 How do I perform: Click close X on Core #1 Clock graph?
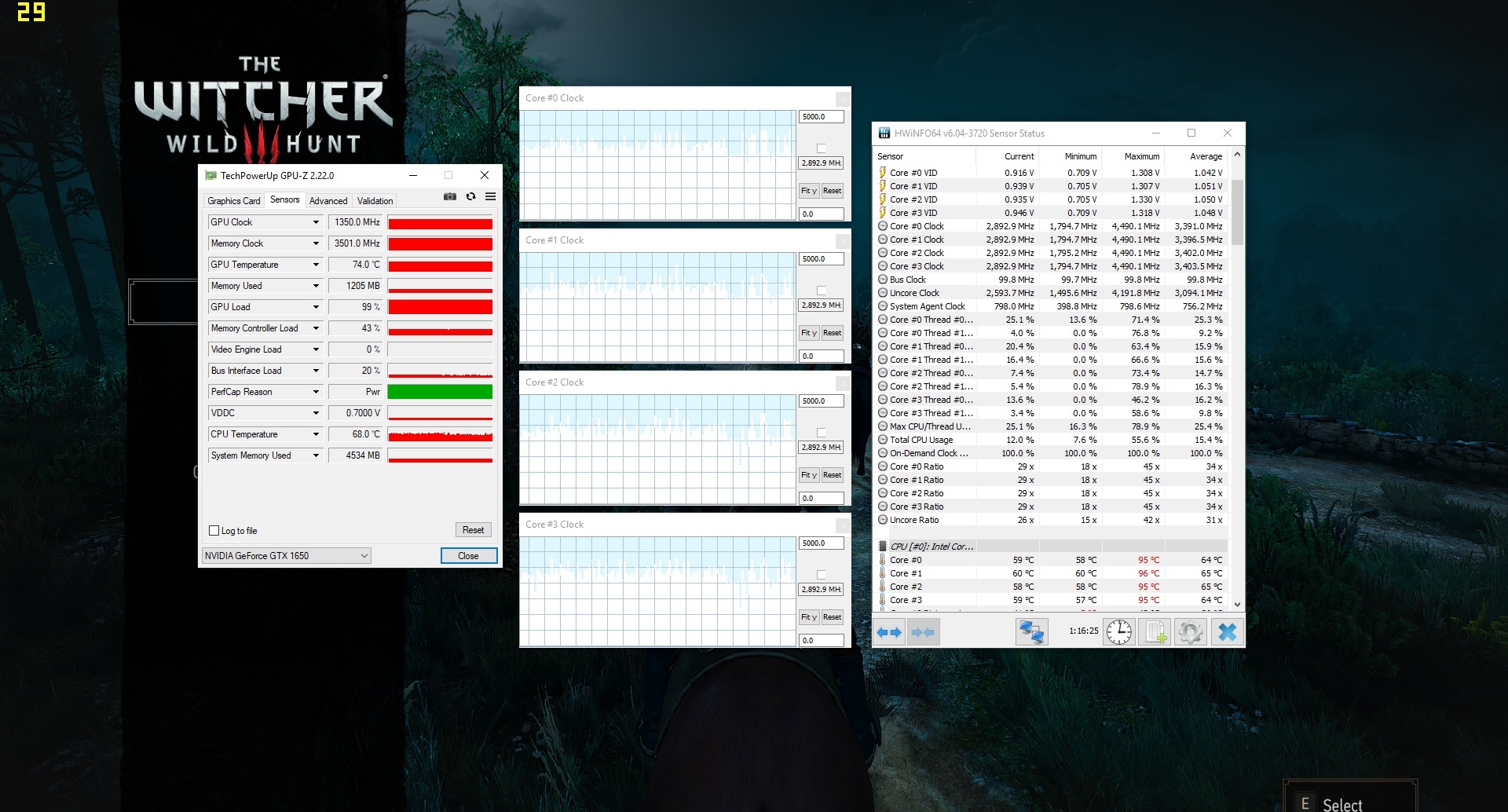pyautogui.click(x=843, y=240)
